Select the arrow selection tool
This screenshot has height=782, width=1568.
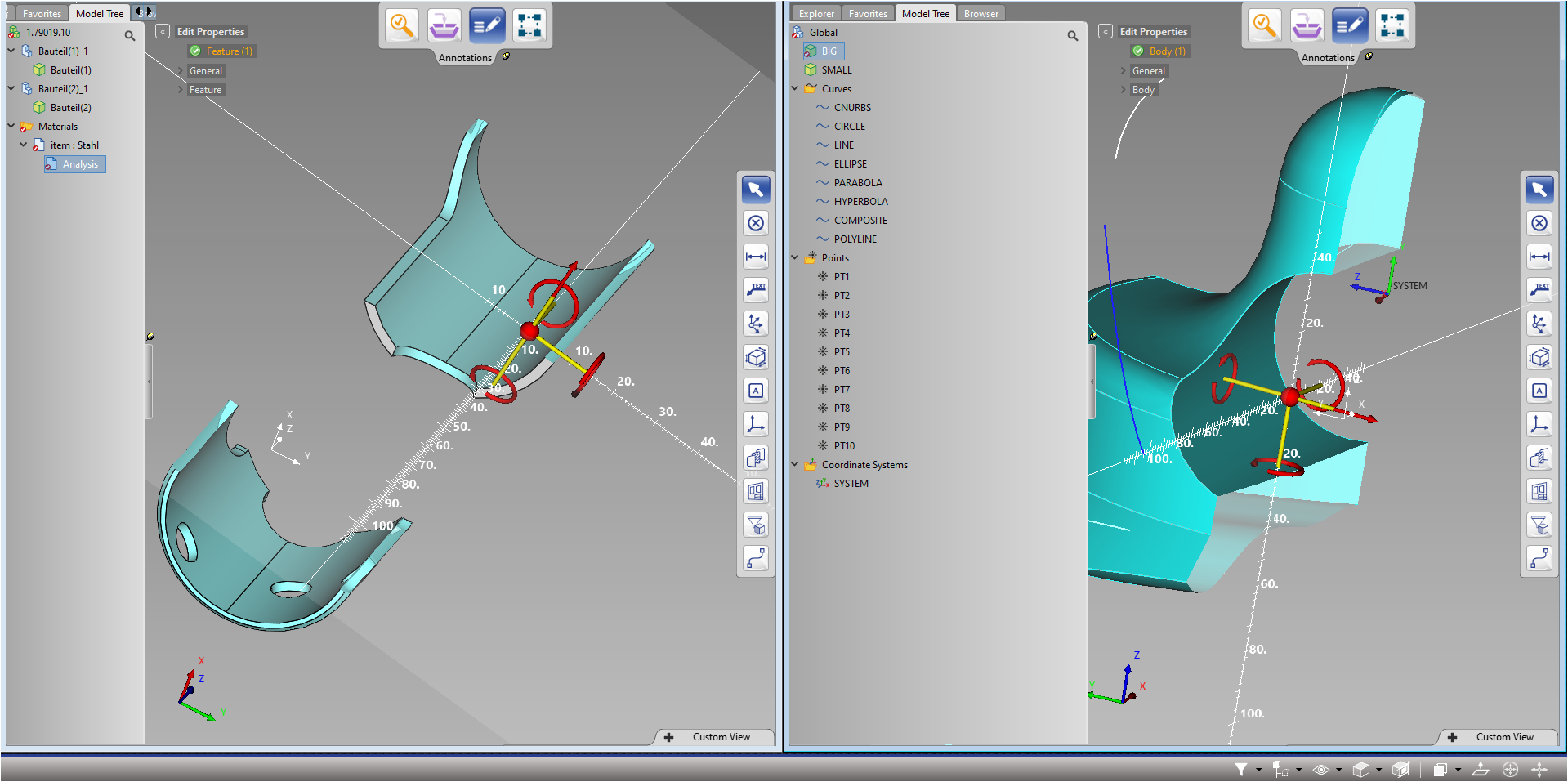(x=755, y=190)
